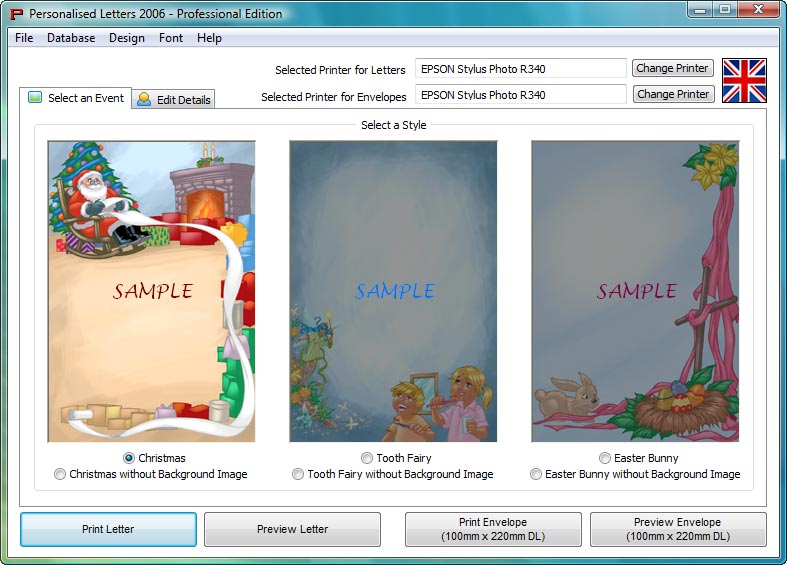Viewport: 787px width, 565px height.
Task: Click the Easter Bunny sample thumbnail
Action: point(635,292)
